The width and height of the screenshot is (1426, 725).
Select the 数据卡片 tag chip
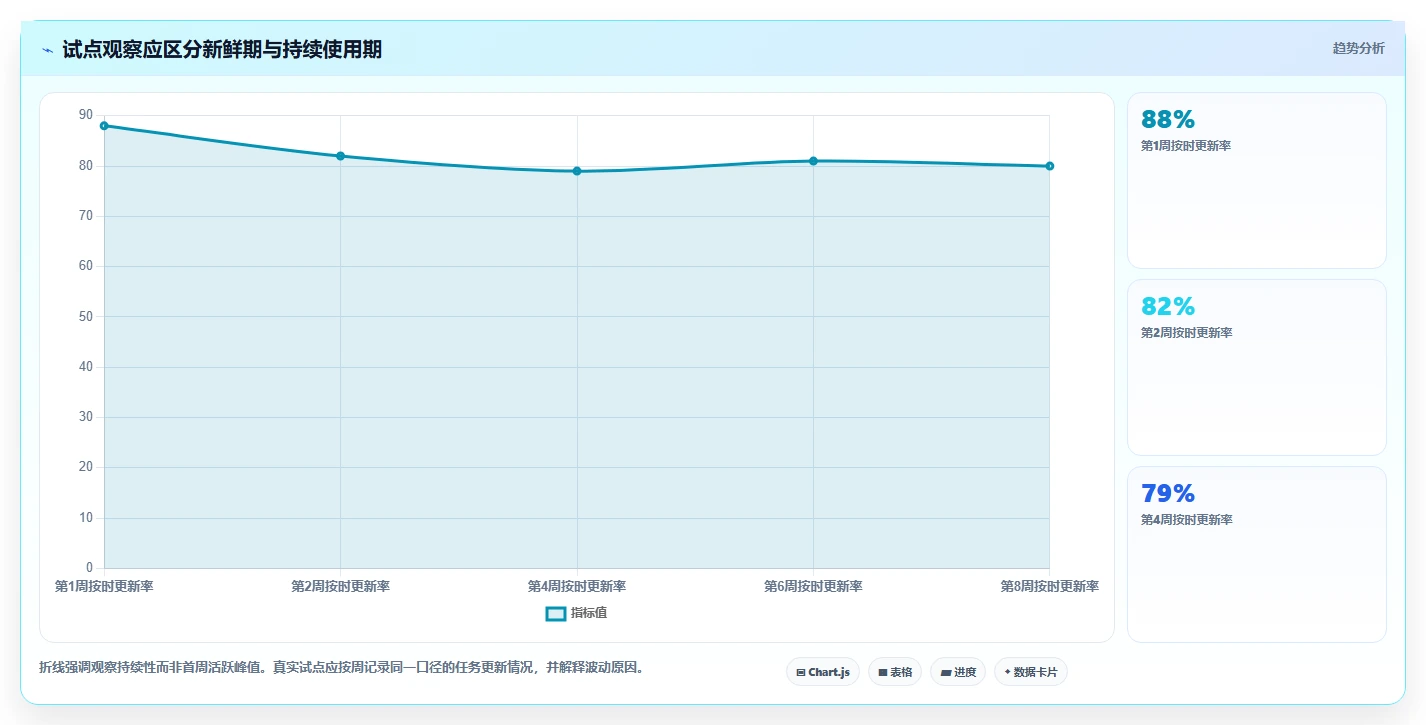(x=1031, y=672)
